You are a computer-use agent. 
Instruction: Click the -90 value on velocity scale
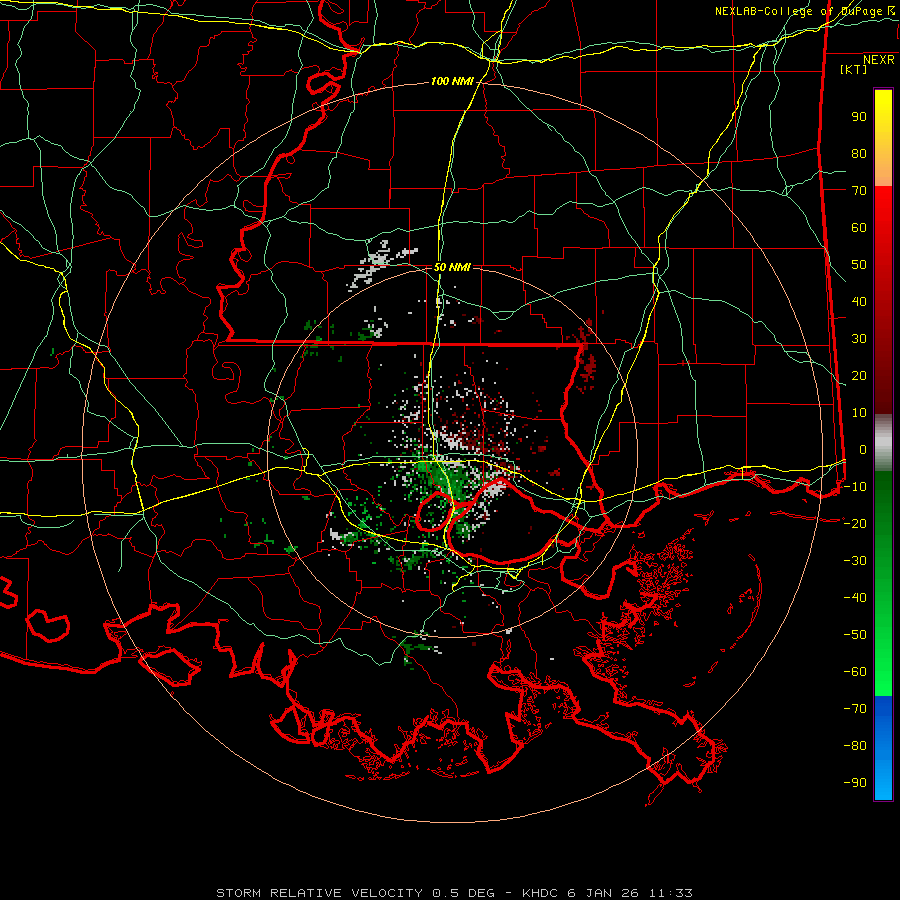coord(855,783)
